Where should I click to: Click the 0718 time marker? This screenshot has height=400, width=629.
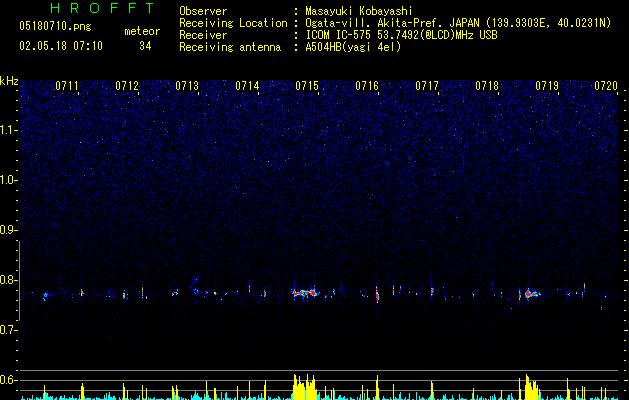(487, 86)
